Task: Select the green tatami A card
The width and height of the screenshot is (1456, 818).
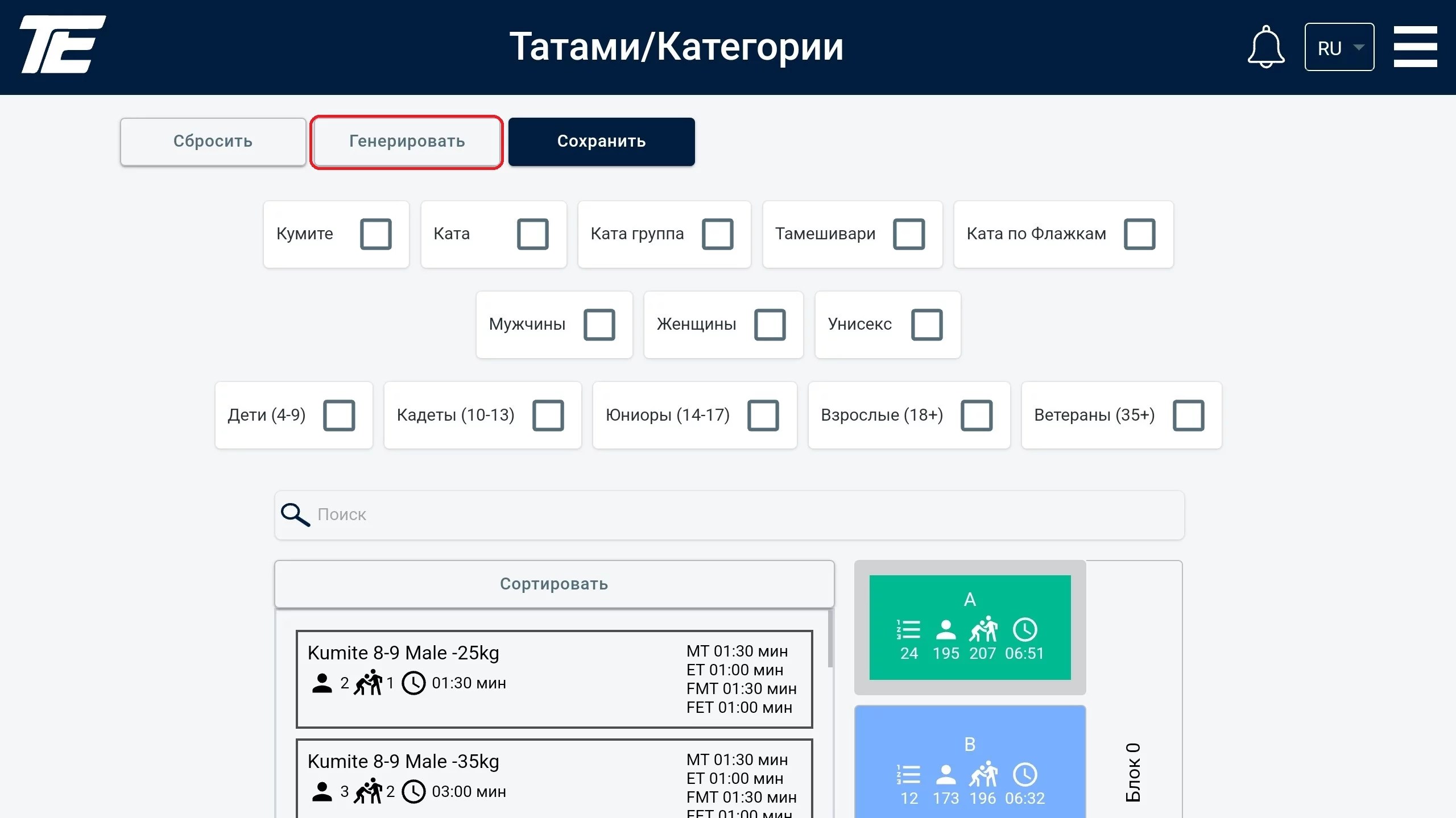Action: (x=970, y=627)
